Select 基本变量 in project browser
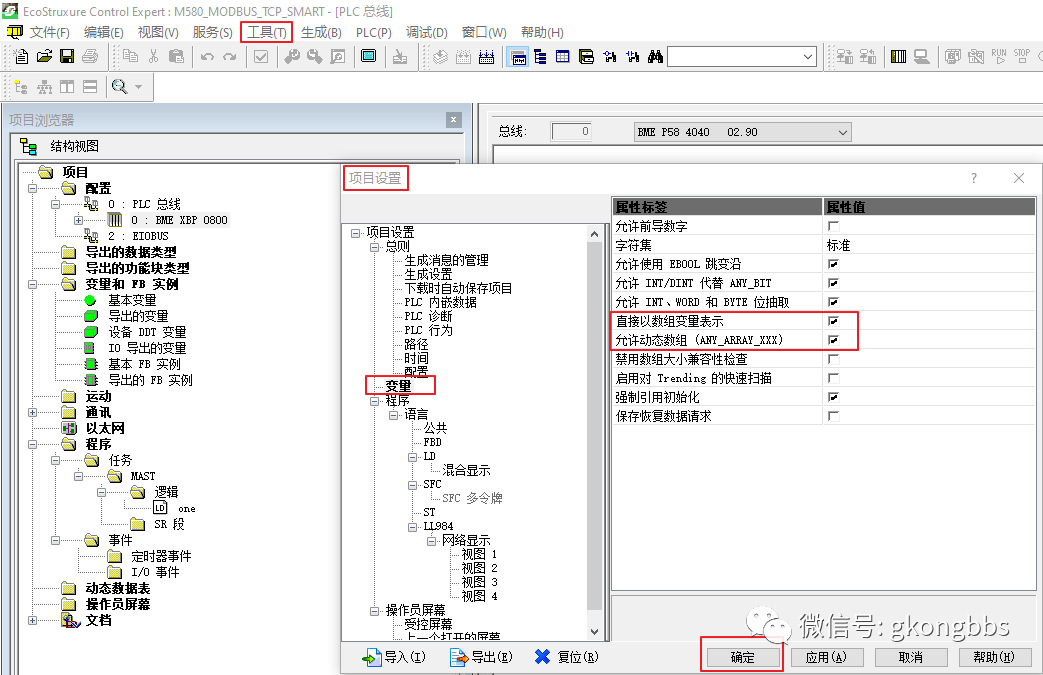The height and width of the screenshot is (675, 1043). 132,301
